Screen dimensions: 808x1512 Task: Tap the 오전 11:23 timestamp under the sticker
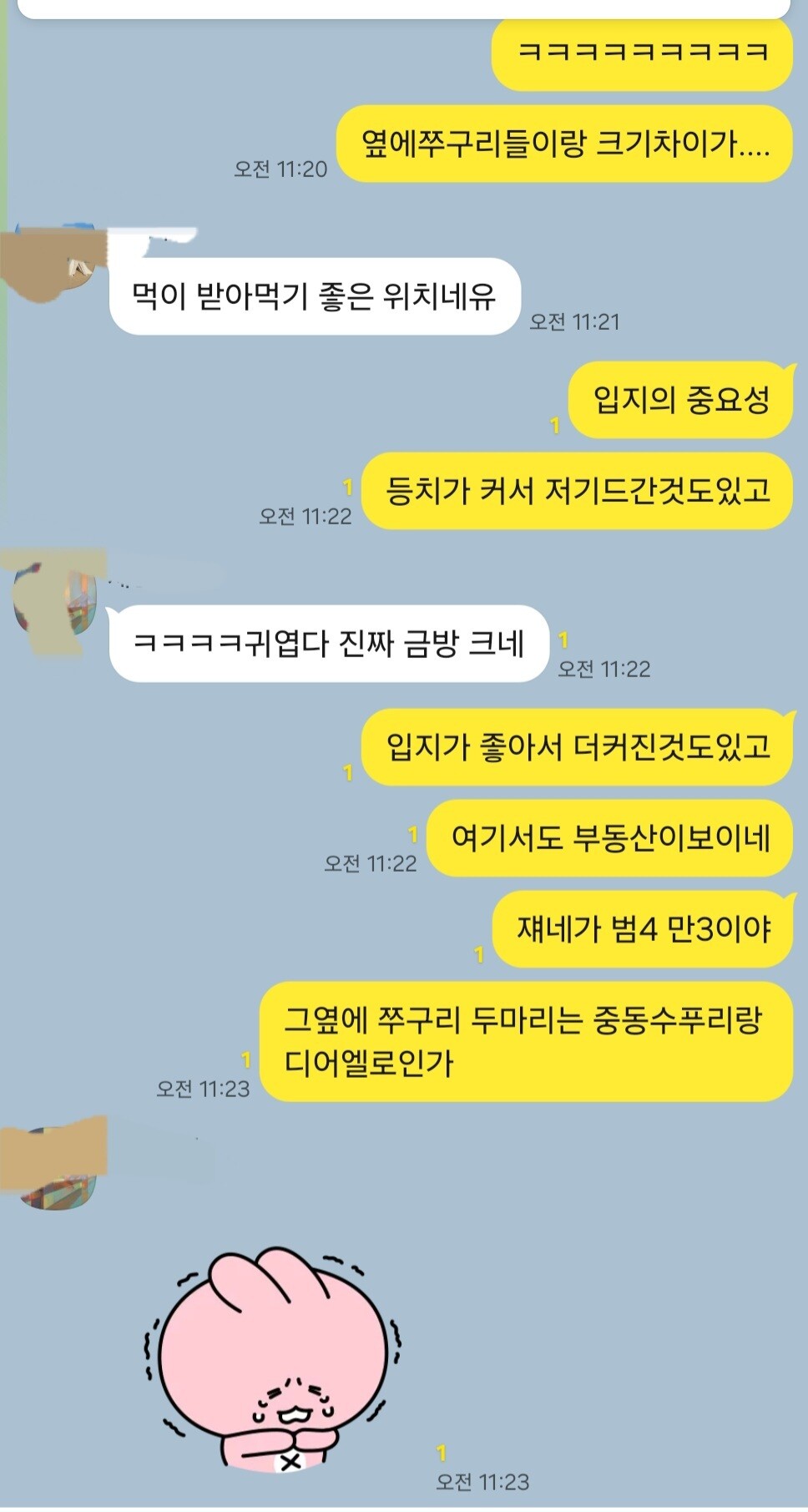482,1482
